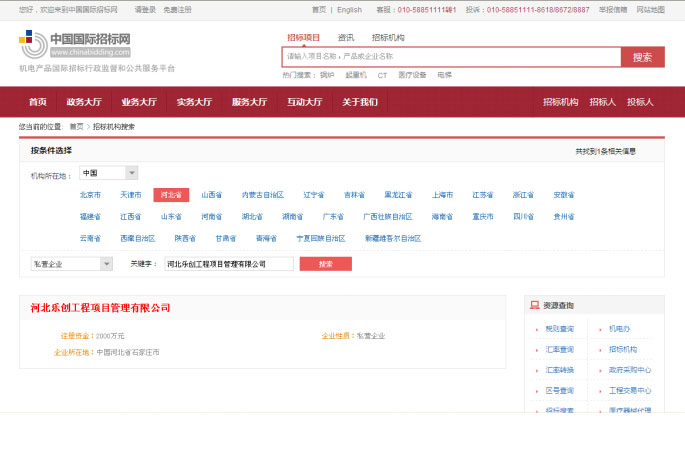
Task: Open the 中国 country dropdown
Action: point(108,173)
